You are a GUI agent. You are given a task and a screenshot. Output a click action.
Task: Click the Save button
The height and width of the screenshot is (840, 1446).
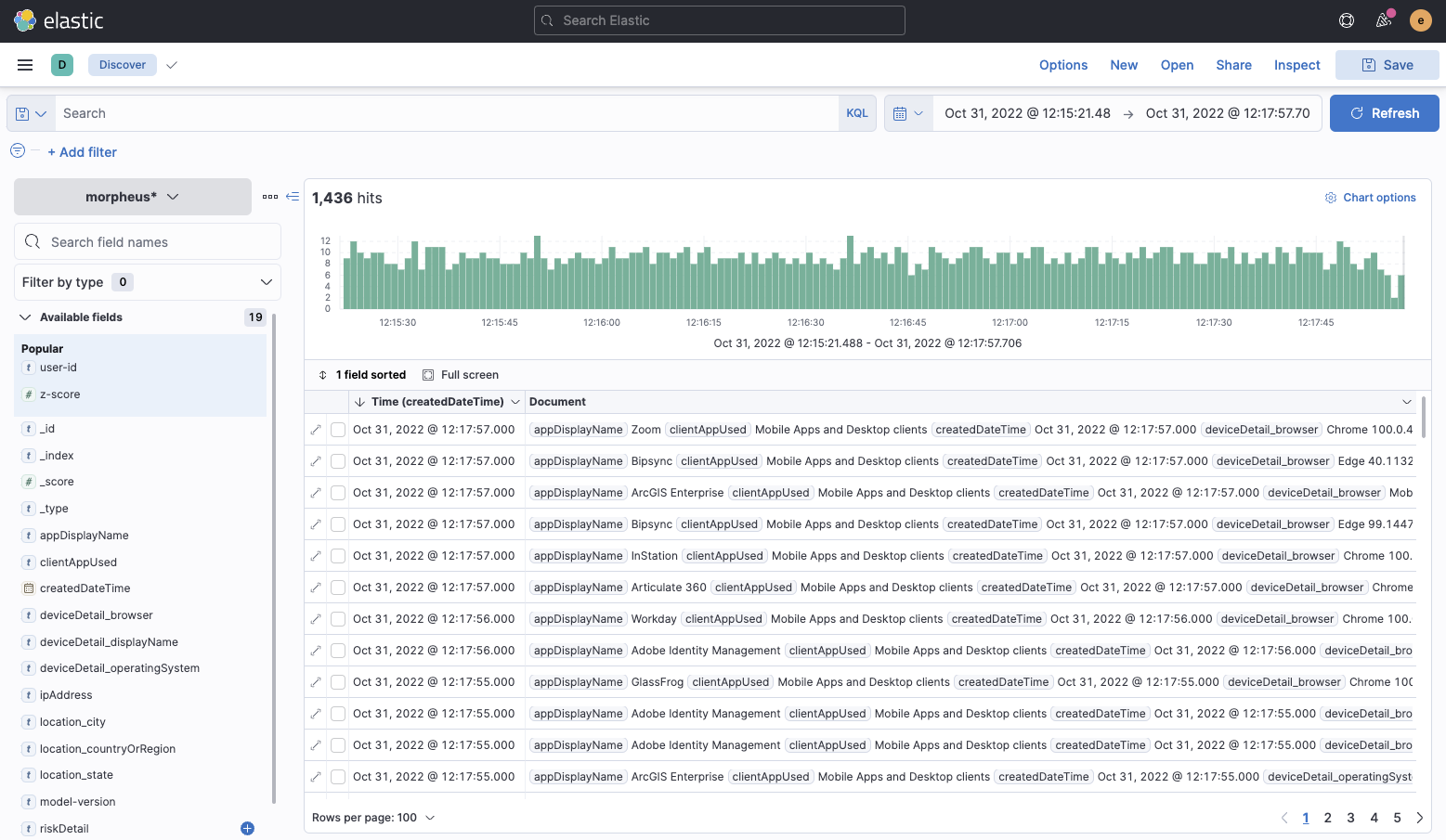[1387, 65]
